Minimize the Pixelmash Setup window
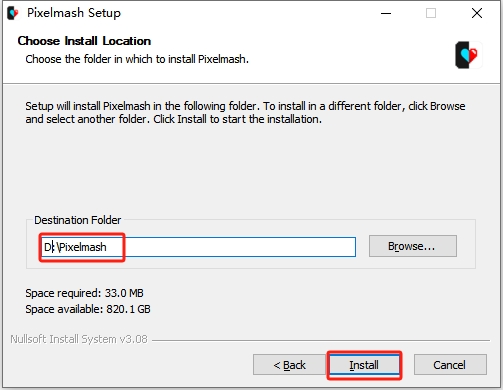 click(x=386, y=13)
